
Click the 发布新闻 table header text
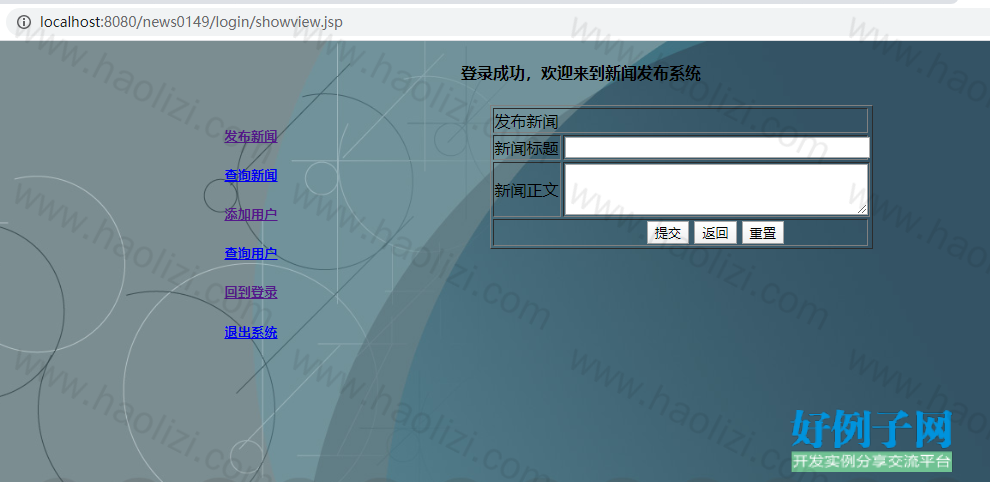527,121
